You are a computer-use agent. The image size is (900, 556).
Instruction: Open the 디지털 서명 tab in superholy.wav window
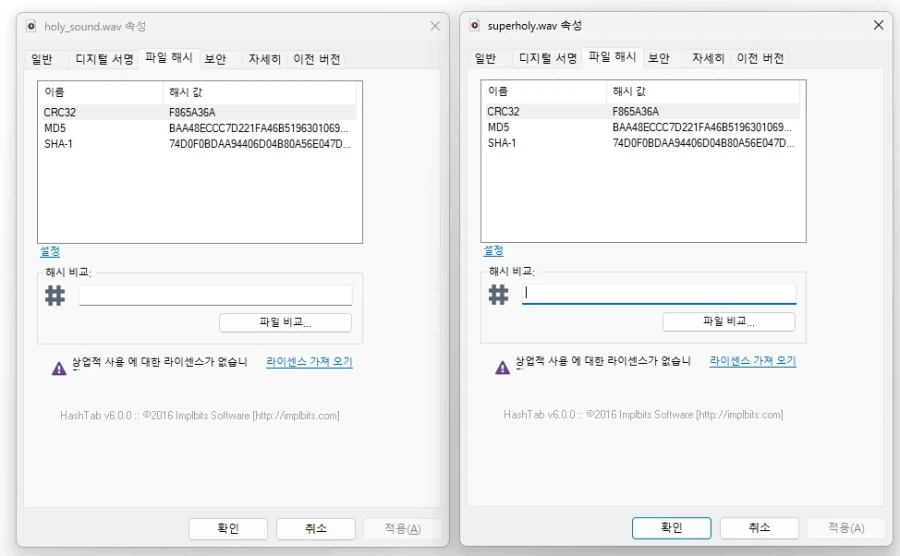pos(548,58)
